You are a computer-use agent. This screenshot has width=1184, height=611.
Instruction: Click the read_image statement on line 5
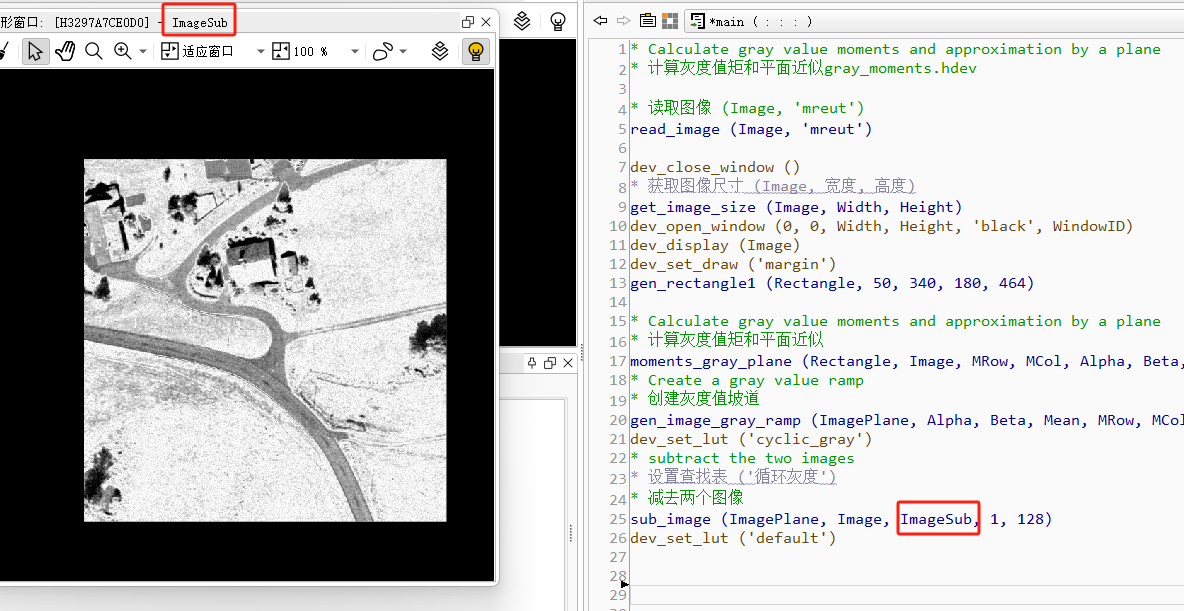tap(674, 128)
